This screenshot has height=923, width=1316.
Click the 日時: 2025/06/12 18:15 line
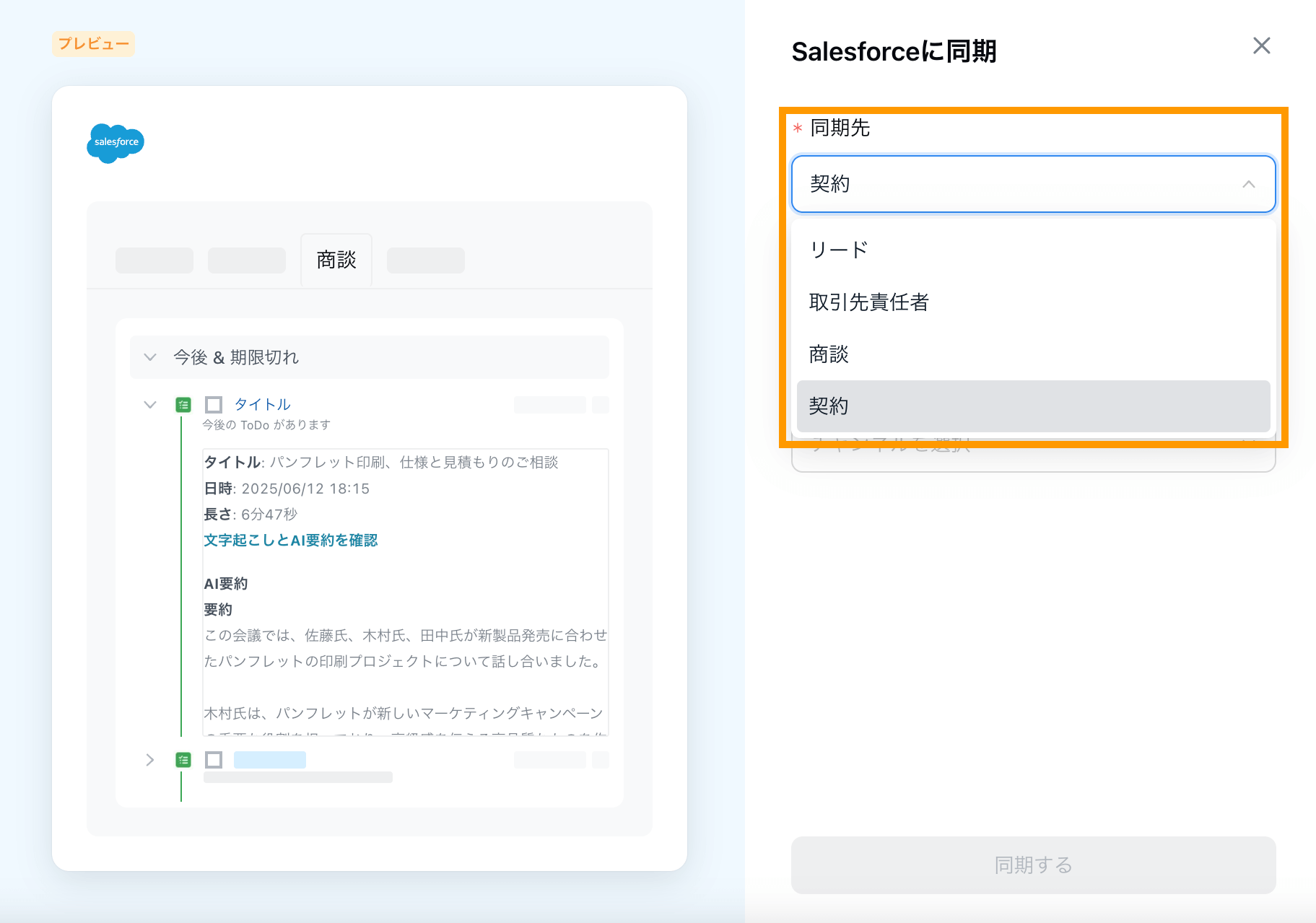tap(287, 489)
